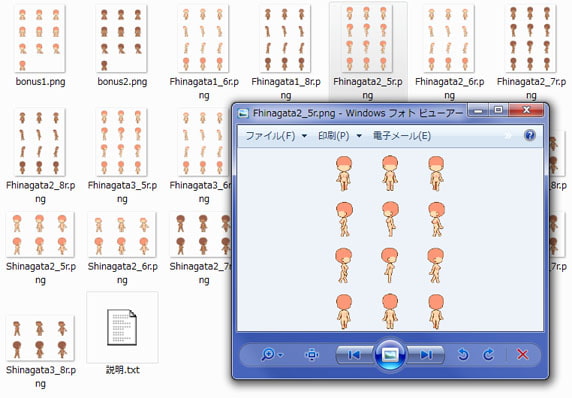This screenshot has height=398, width=572.
Task: Select the Shinagata2_6r.png thumbnail
Action: point(122,234)
